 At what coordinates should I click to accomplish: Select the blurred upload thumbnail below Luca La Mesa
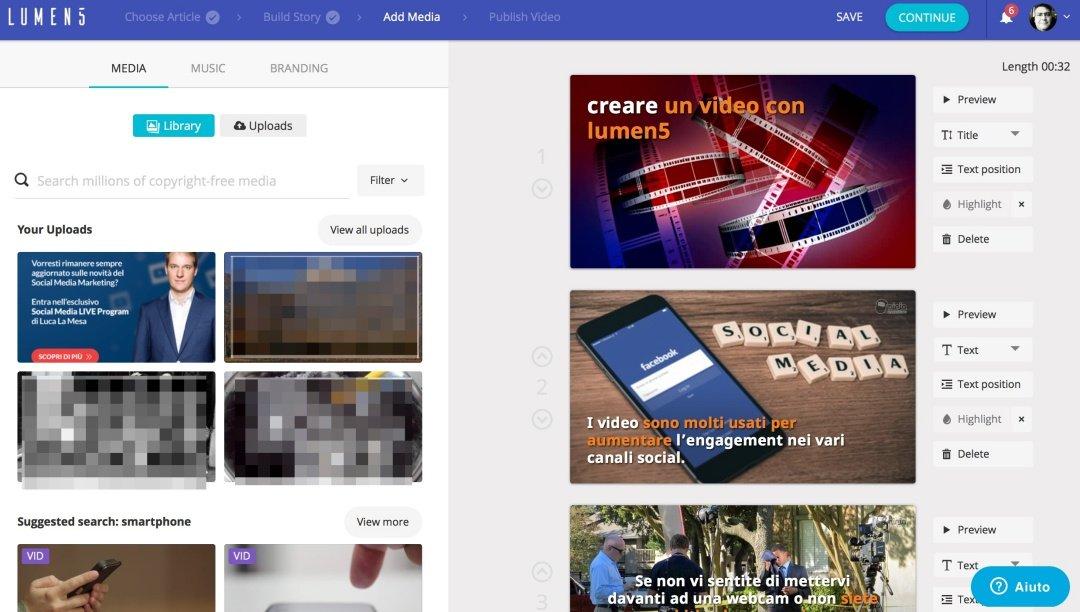point(116,428)
